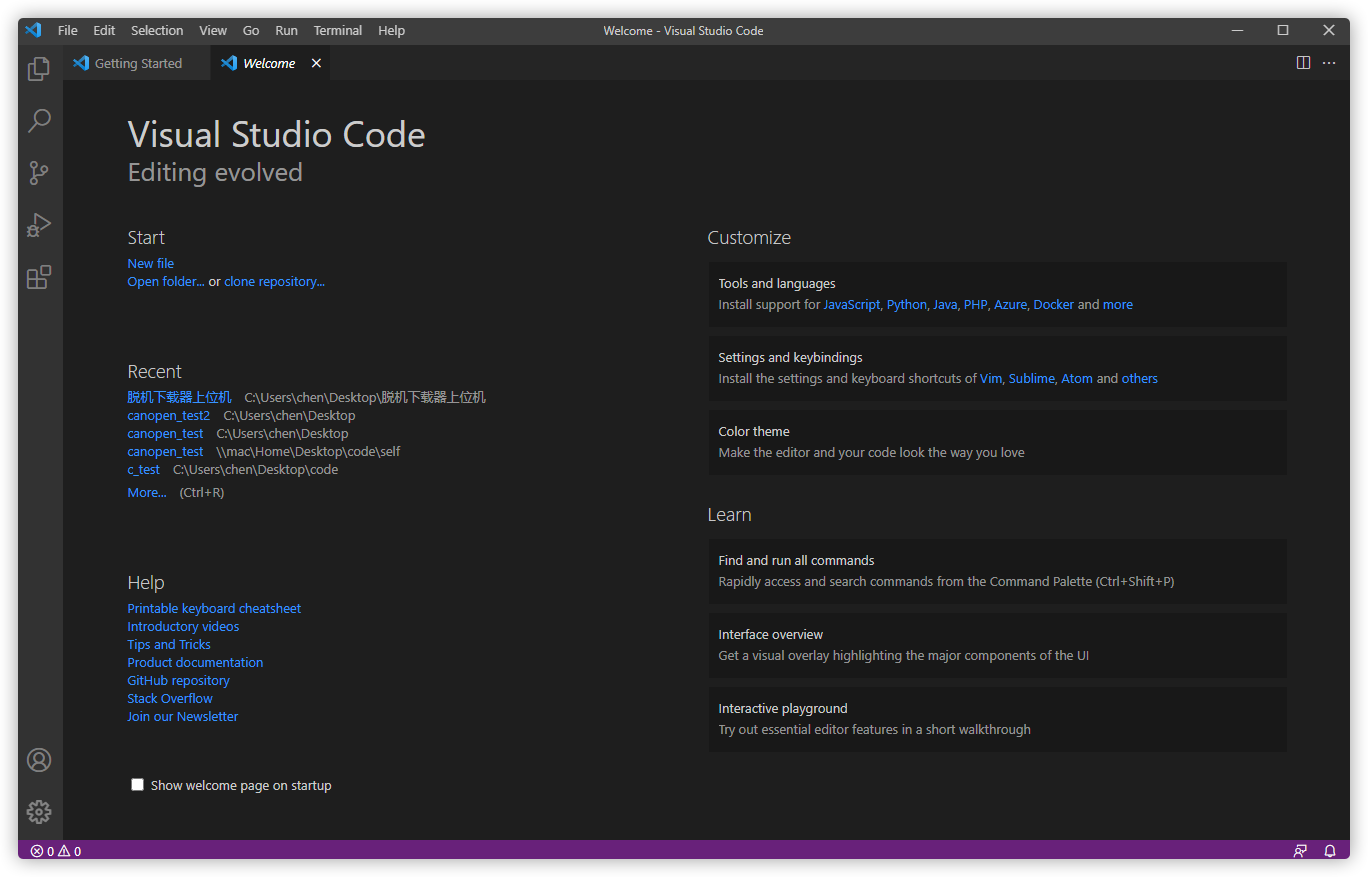Open the Run and Debug view

pos(39,225)
